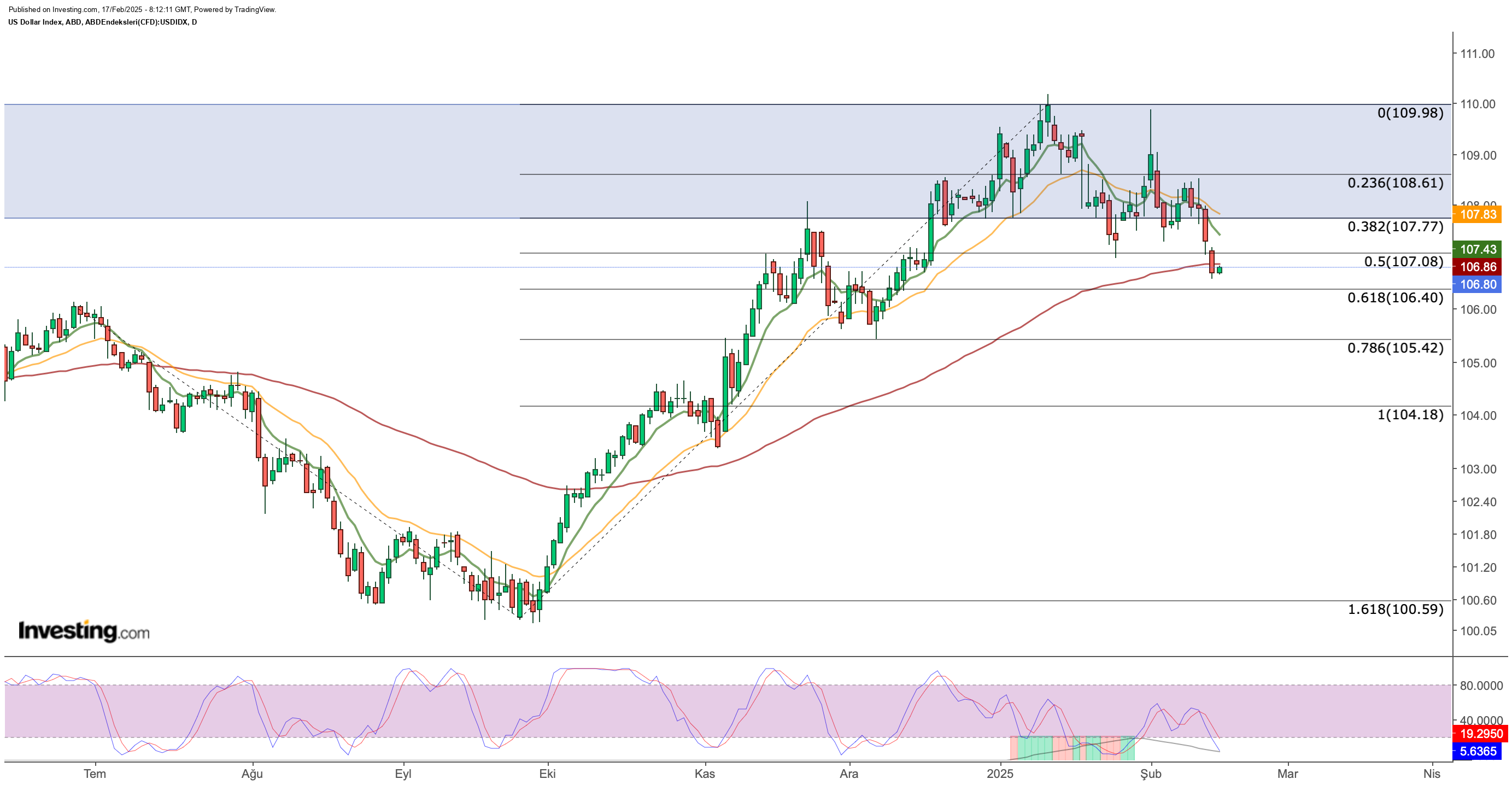Click the red 19.2950 stochastic value tag
Viewport: 1512px width, 785px height.
click(1480, 734)
